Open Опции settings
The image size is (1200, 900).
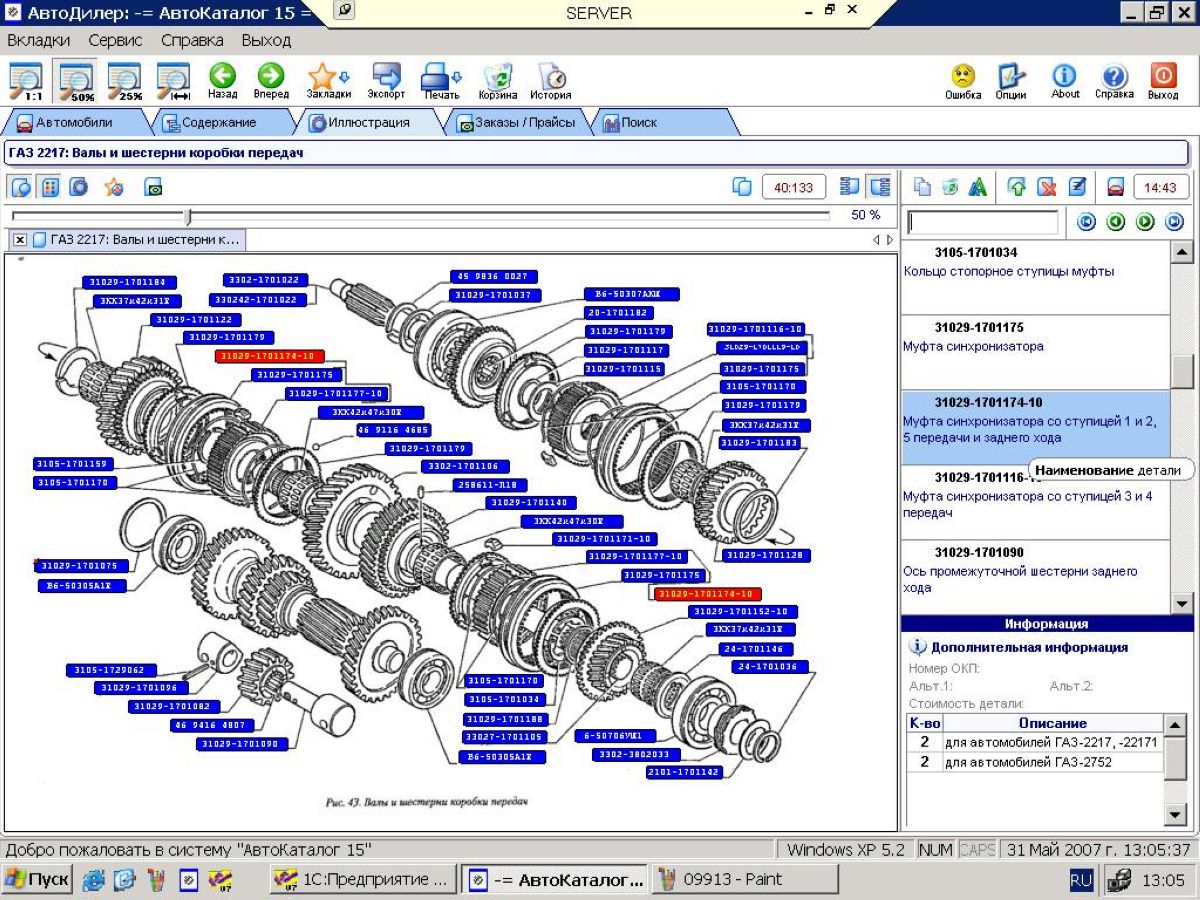[x=1011, y=81]
